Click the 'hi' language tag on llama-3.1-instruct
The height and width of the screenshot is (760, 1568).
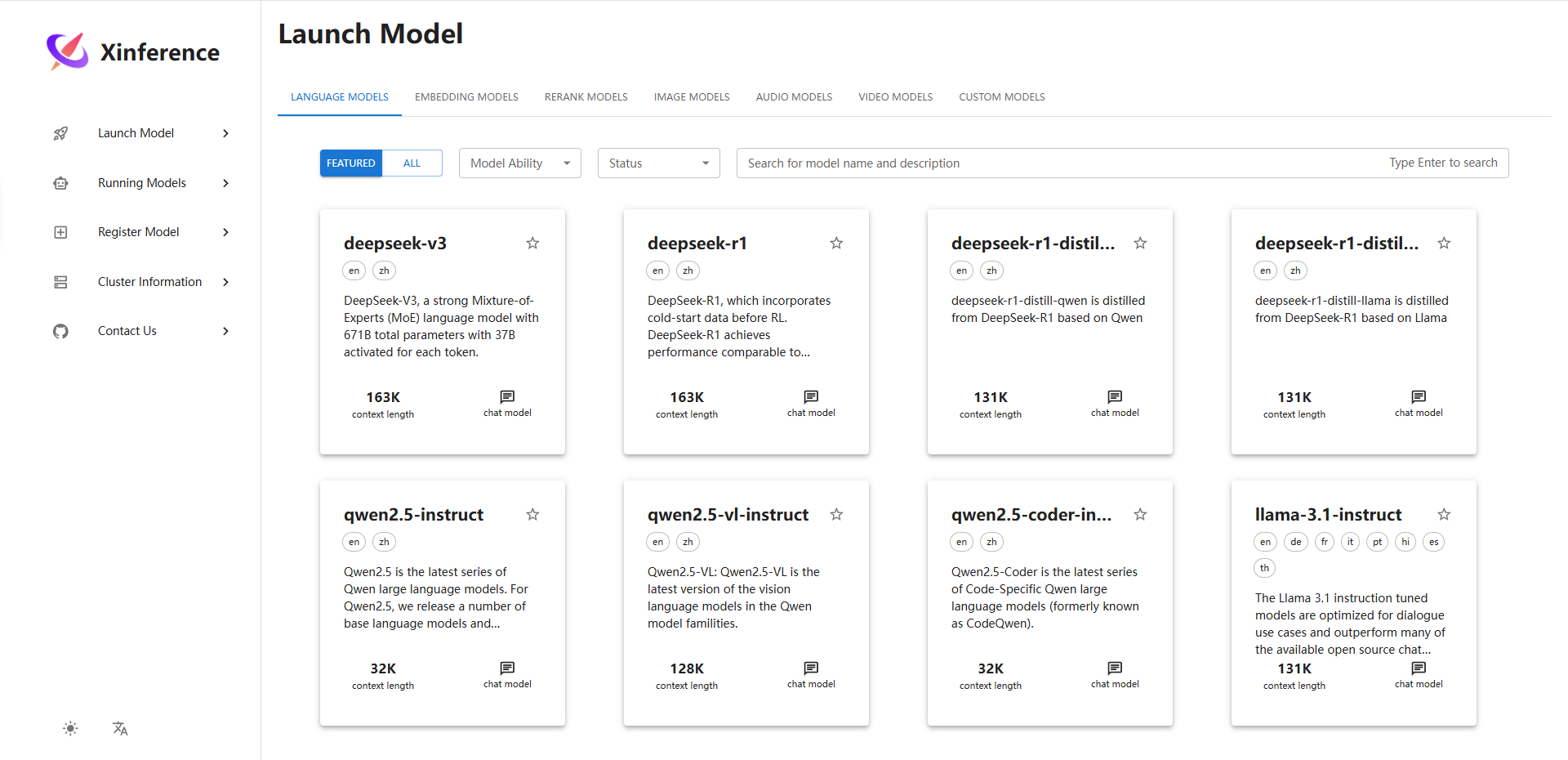pos(1405,542)
